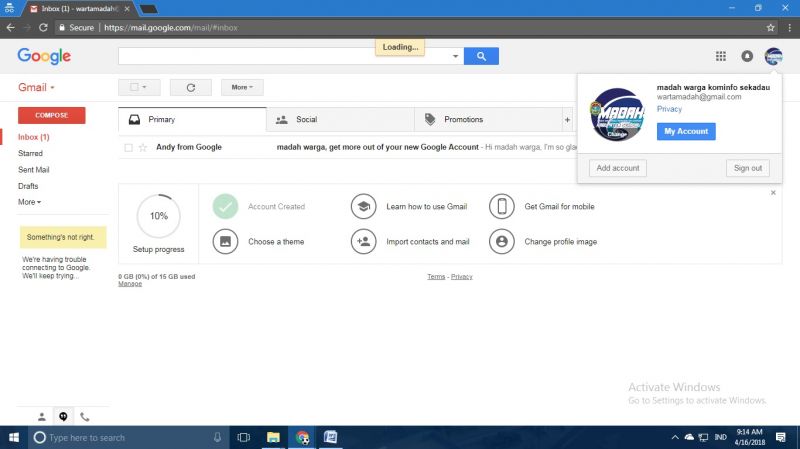Viewport: 800px width, 449px height.
Task: Bookmark this page with the star
Action: pyautogui.click(x=770, y=28)
